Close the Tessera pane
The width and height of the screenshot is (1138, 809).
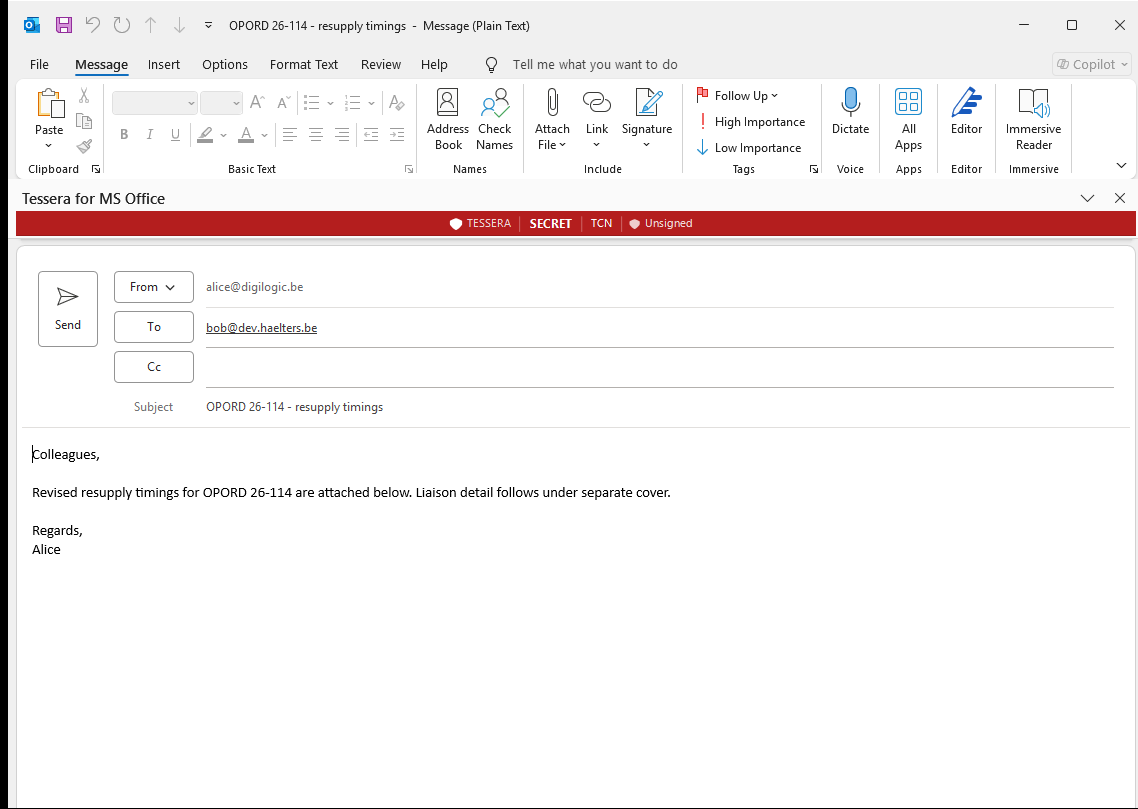(1120, 198)
